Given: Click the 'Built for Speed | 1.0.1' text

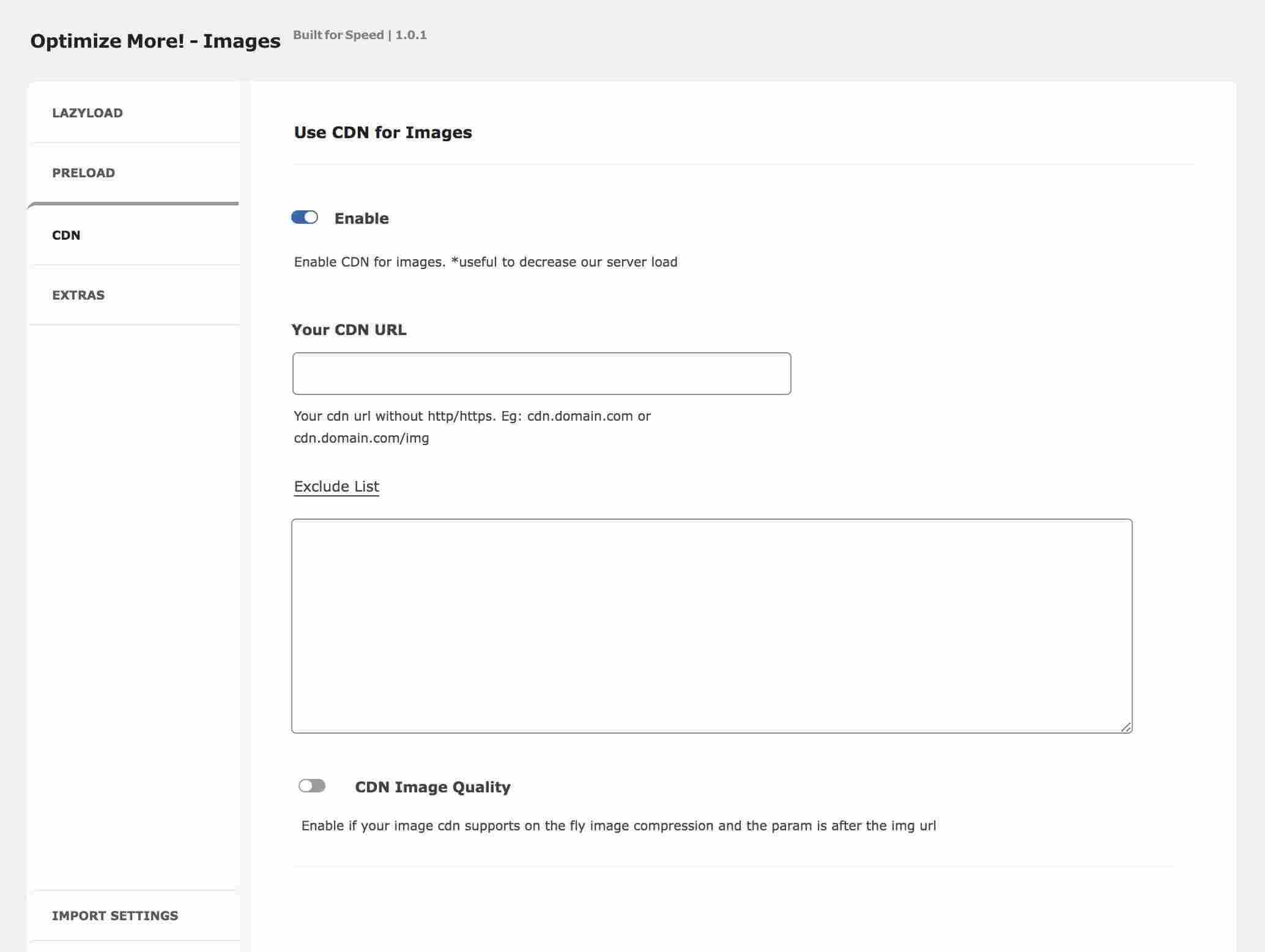Looking at the screenshot, I should point(360,35).
